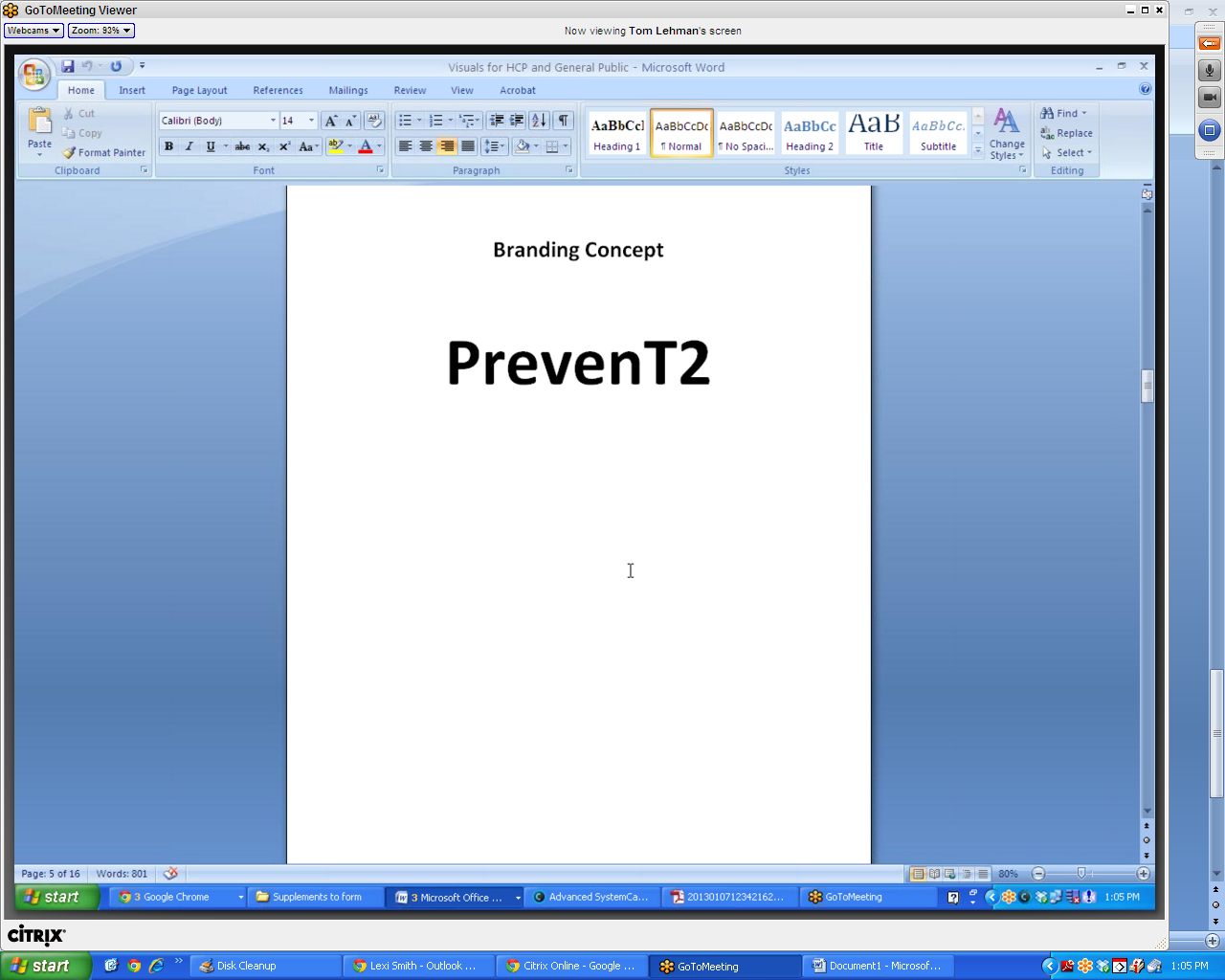1225x980 pixels.
Task: Open the Page Layout ribbon tab
Action: 199,90
